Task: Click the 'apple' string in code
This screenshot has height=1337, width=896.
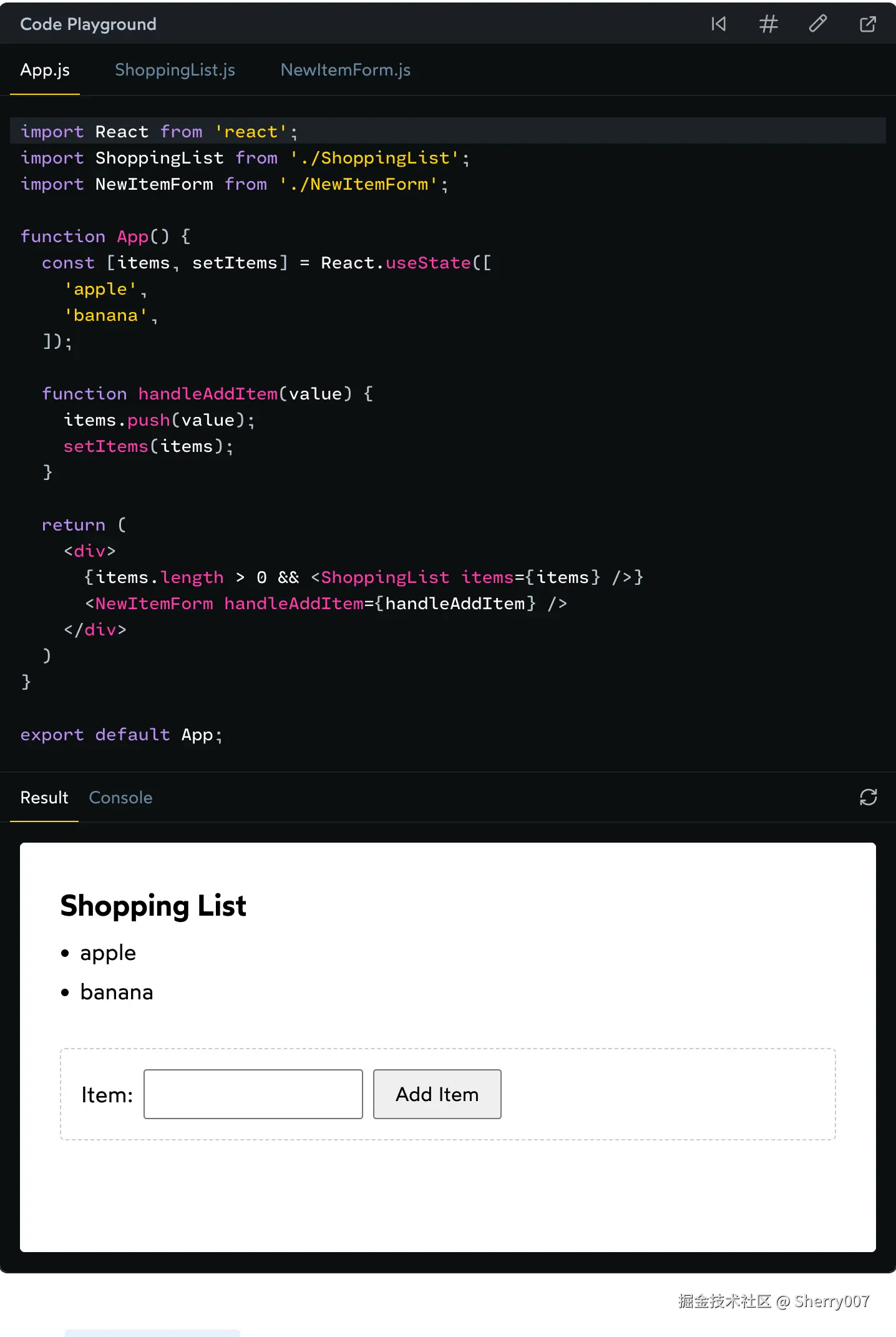Action: 100,289
